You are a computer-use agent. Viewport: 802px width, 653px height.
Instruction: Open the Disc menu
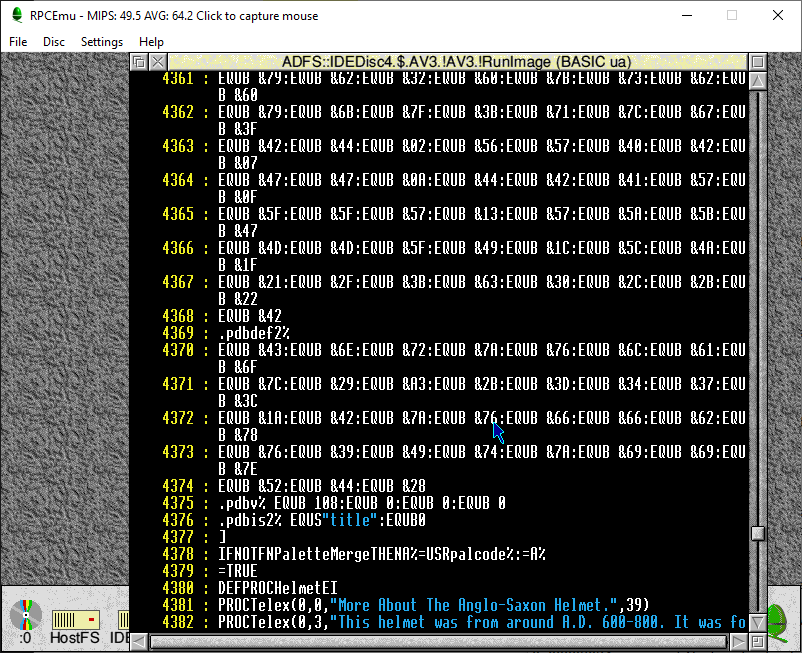point(54,42)
